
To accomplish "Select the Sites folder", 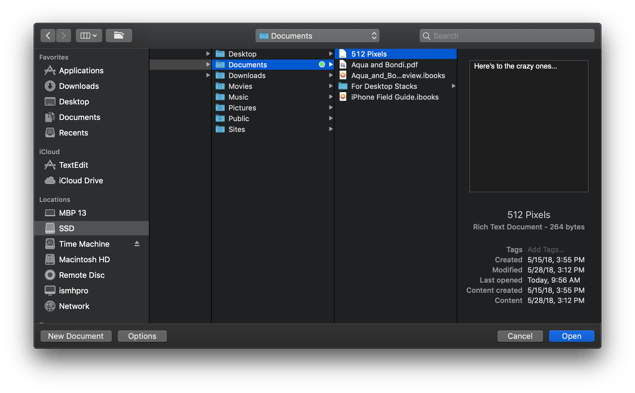I will (273, 129).
